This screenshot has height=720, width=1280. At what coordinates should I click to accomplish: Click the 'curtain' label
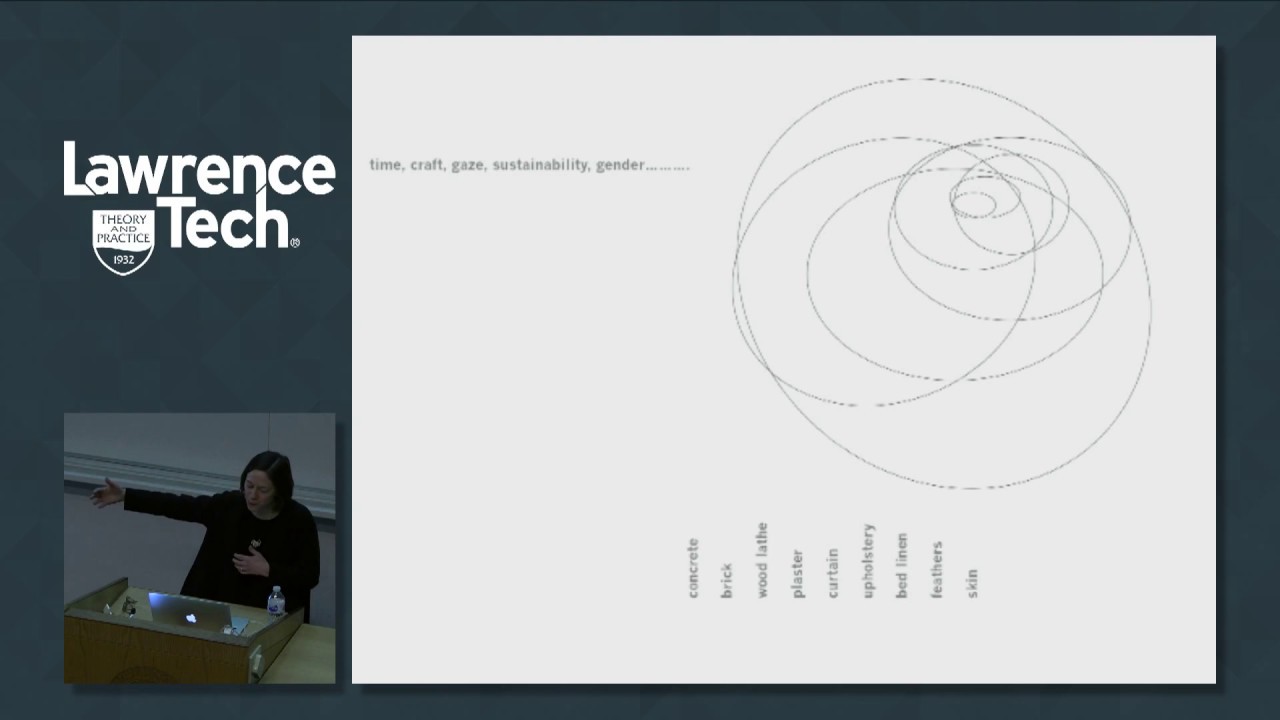pyautogui.click(x=832, y=574)
